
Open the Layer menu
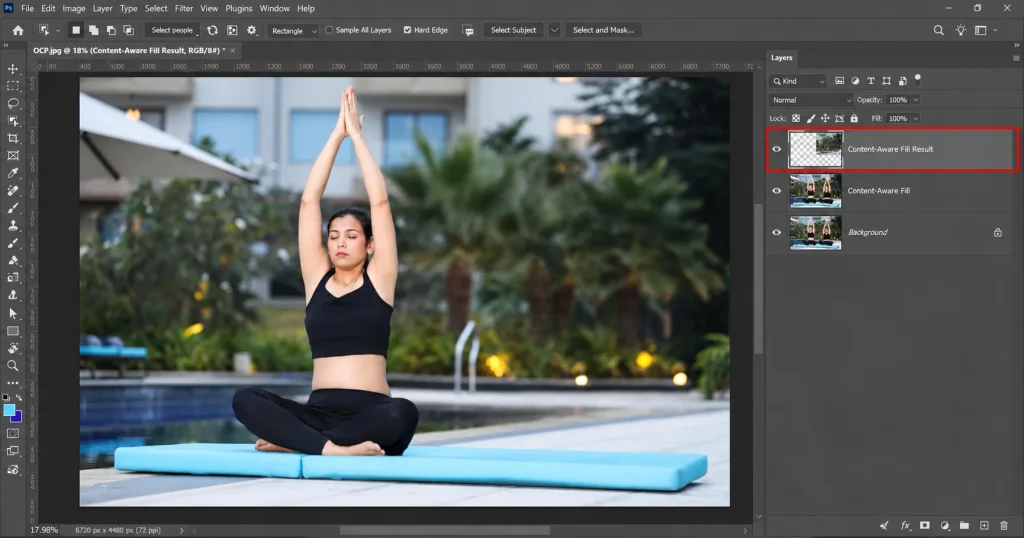(x=102, y=8)
